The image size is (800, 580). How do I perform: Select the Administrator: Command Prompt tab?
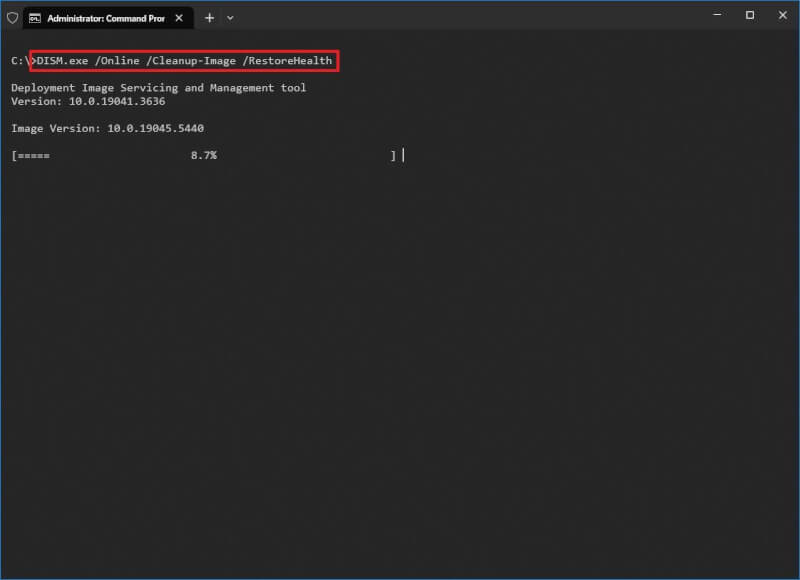[x=108, y=18]
